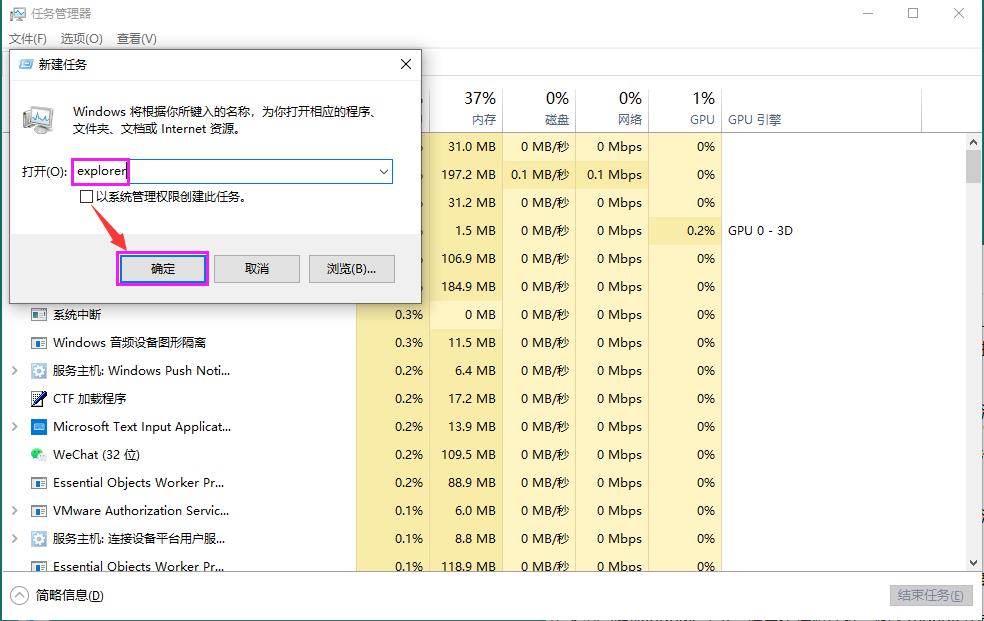Click the 184.9 MB memory cell
984x621 pixels.
click(468, 287)
